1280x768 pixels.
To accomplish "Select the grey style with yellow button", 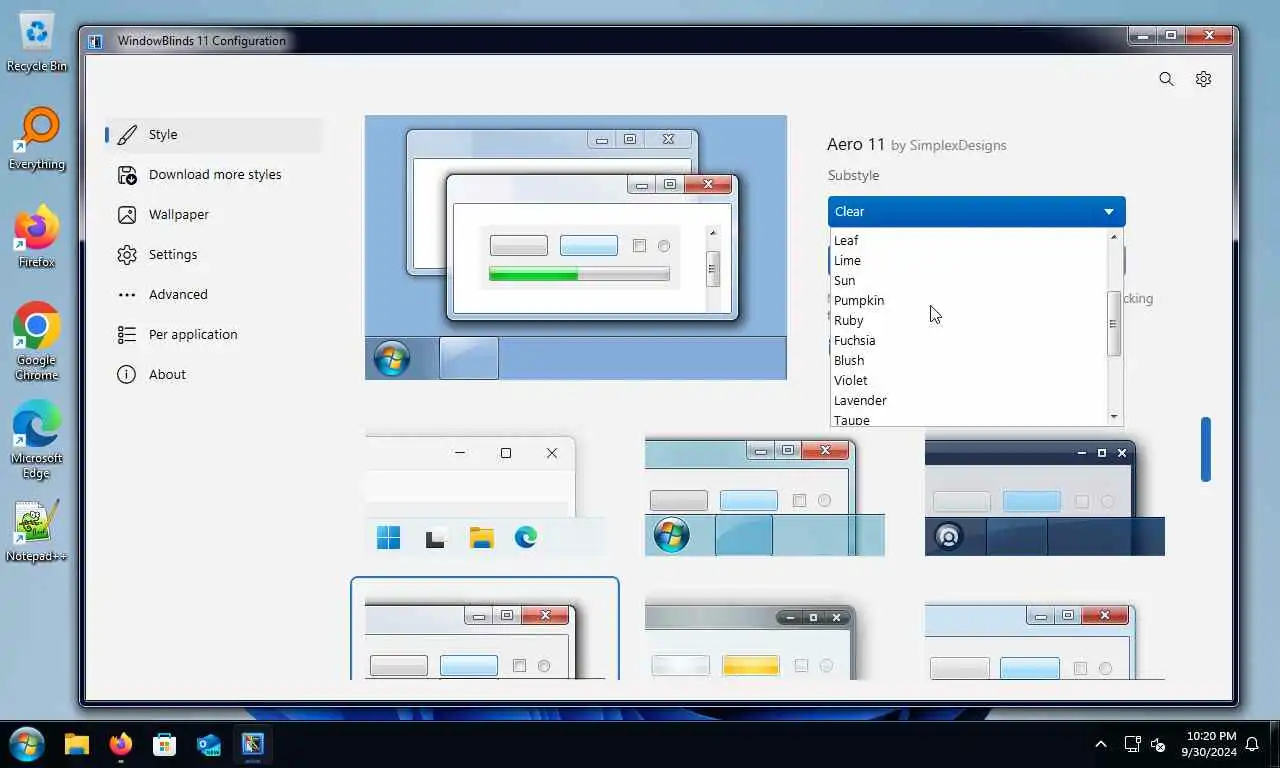I will 765,640.
